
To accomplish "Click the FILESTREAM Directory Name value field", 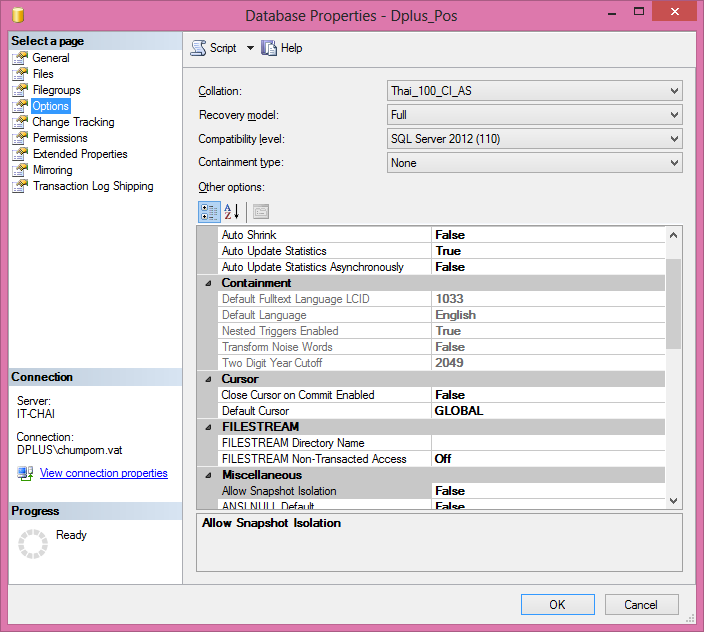I will point(548,443).
